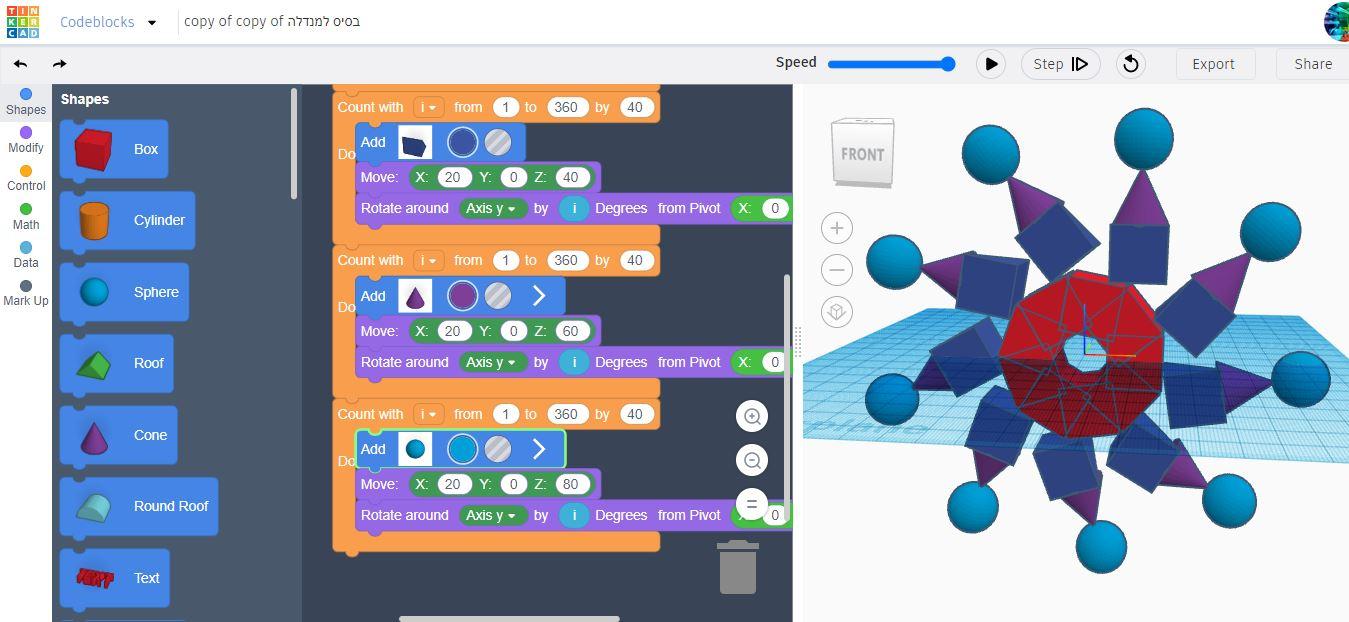Edit Z value 40 in Move block
Image resolution: width=1349 pixels, height=622 pixels.
[x=570, y=177]
